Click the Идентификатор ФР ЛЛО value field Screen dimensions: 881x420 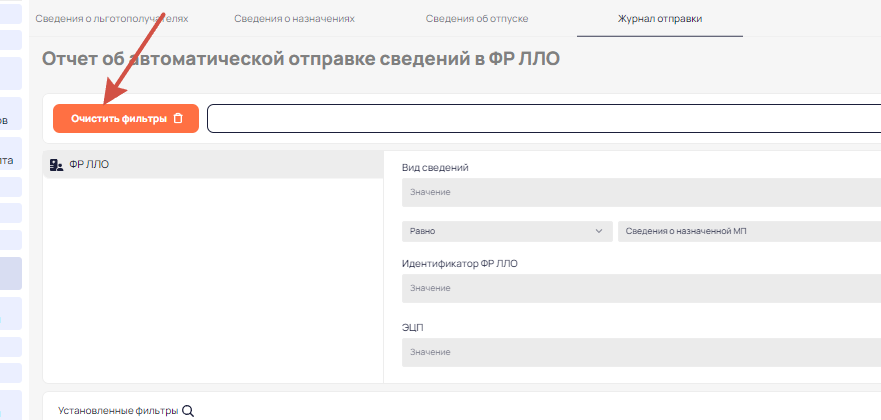pos(641,288)
